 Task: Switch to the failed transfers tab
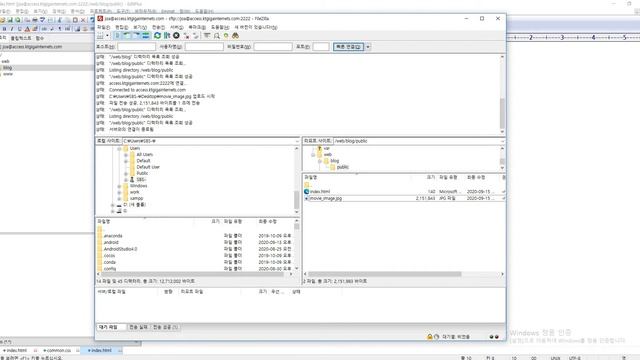point(138,327)
